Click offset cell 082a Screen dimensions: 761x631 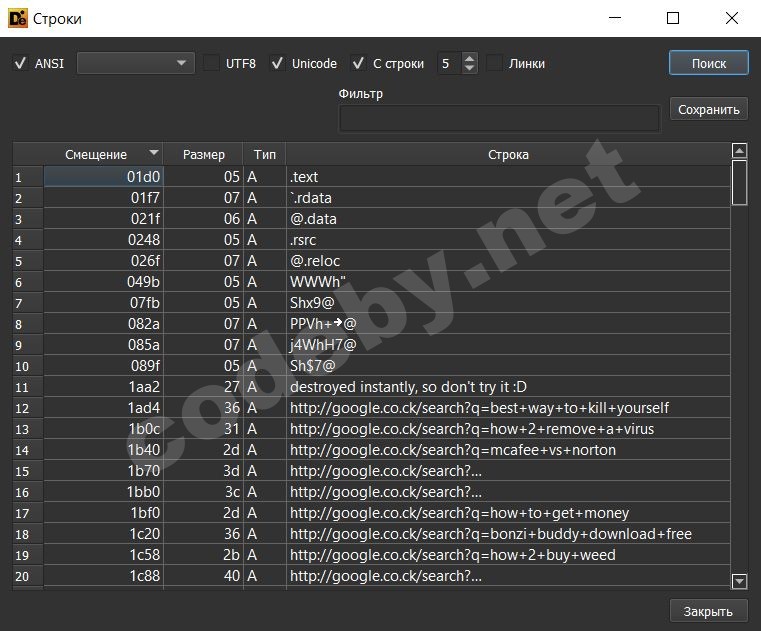click(x=103, y=324)
